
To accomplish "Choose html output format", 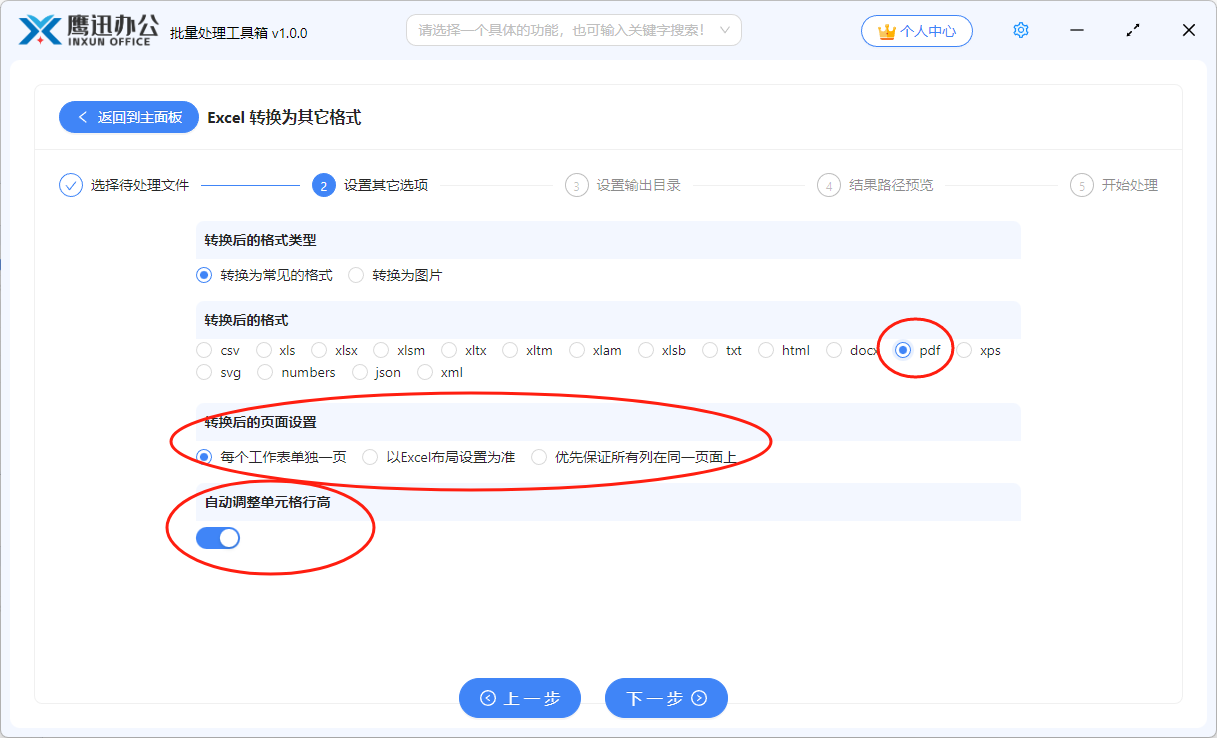I will [766, 350].
